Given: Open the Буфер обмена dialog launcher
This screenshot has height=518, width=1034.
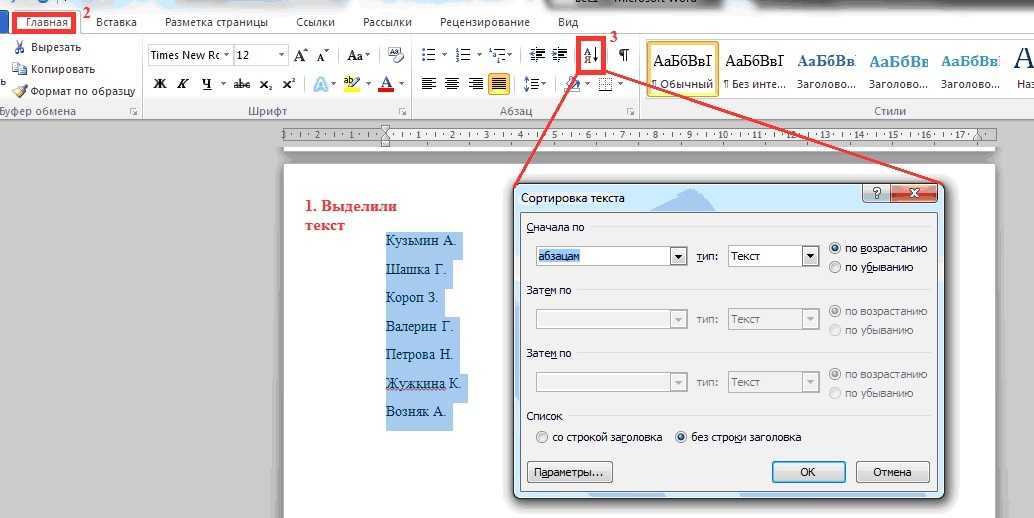Looking at the screenshot, I should [134, 112].
